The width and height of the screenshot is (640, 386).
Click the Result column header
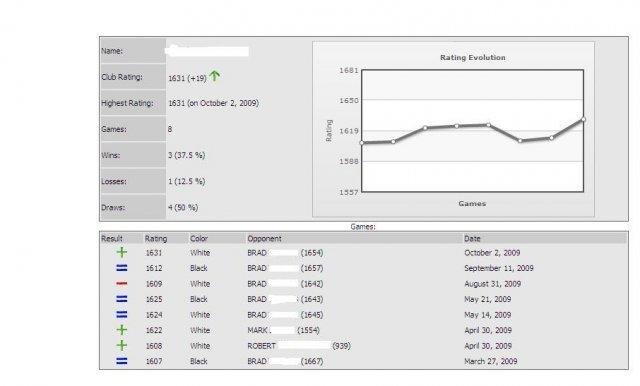click(x=112, y=238)
